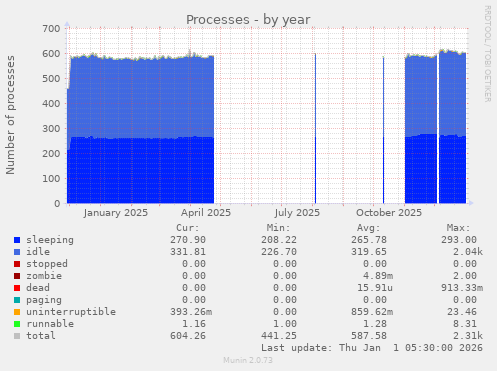This screenshot has height=371, width=497.
Task: Click the 'January 2025' x-axis label
Action: [116, 213]
